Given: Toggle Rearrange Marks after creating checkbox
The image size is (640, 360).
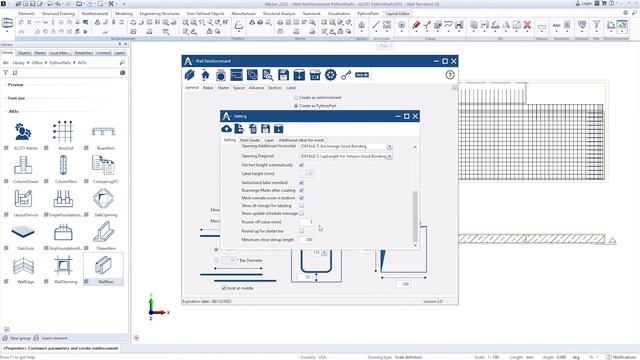Looking at the screenshot, I should click(301, 190).
